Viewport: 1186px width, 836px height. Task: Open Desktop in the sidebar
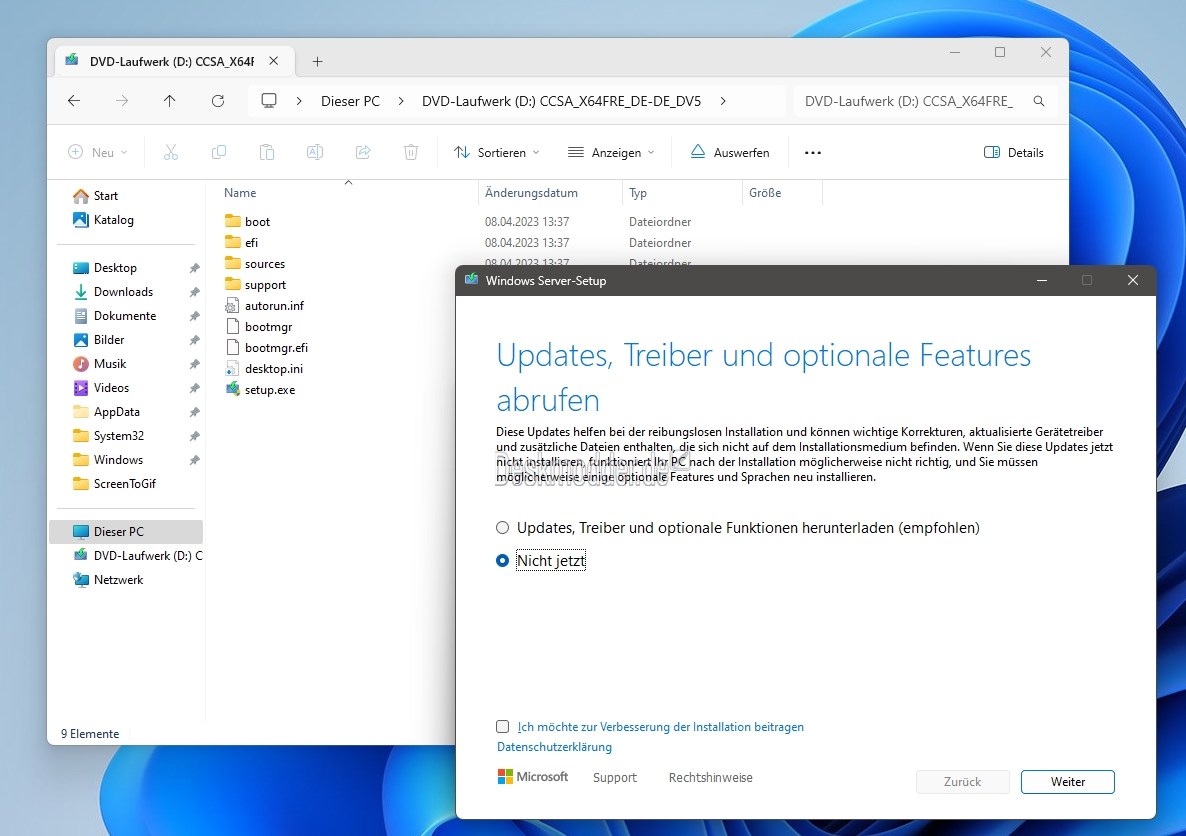click(x=104, y=268)
